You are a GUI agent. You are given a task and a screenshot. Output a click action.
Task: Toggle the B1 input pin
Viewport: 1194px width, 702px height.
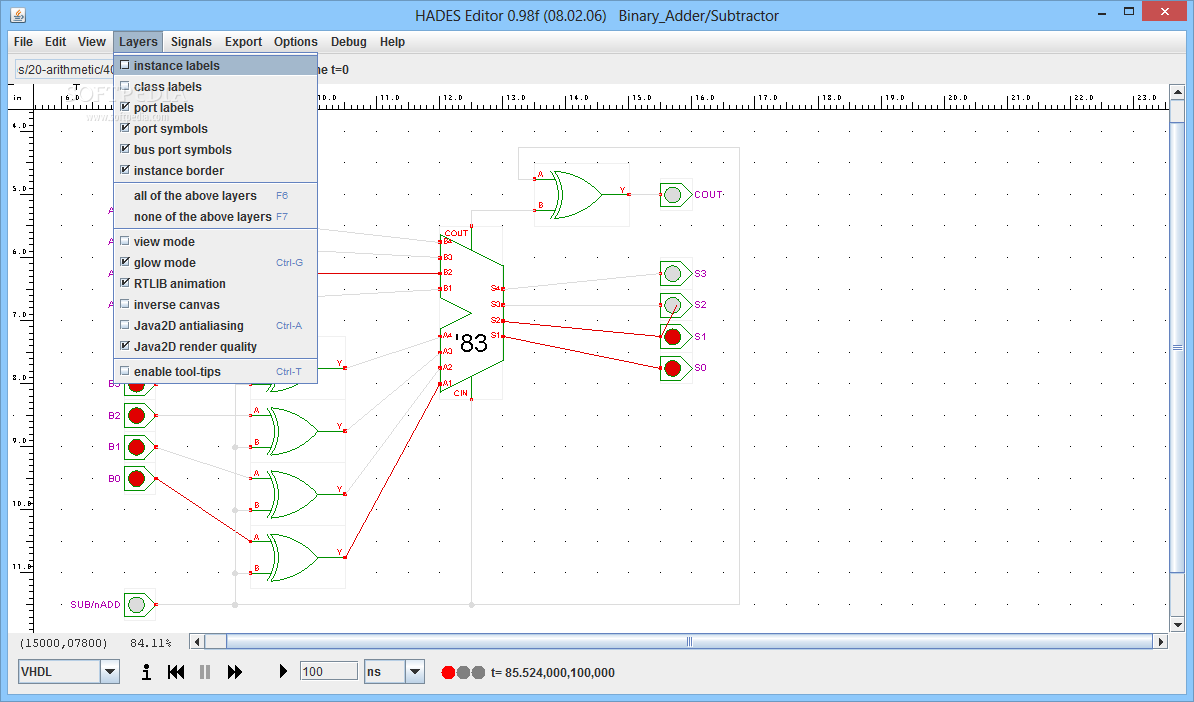pos(140,447)
